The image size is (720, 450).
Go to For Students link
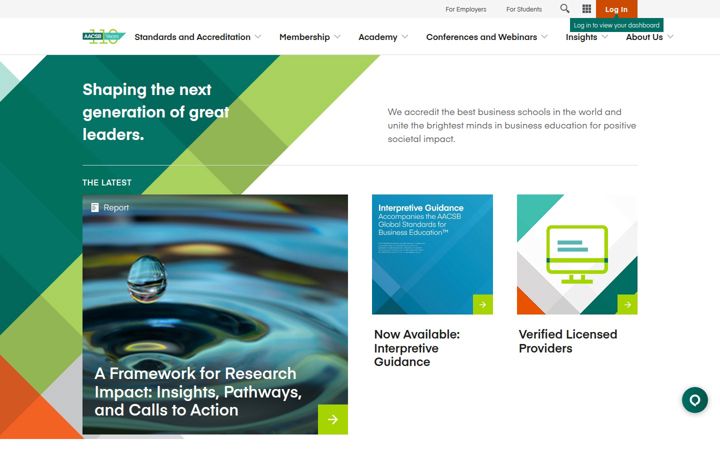(x=524, y=9)
